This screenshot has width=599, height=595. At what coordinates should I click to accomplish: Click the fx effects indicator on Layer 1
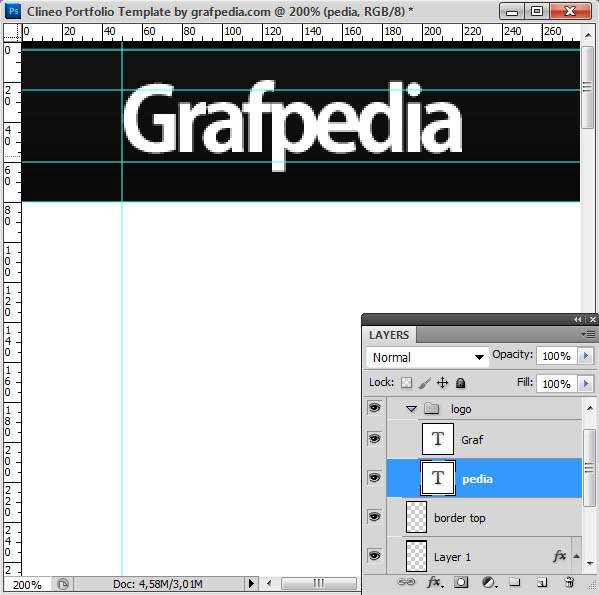559,556
